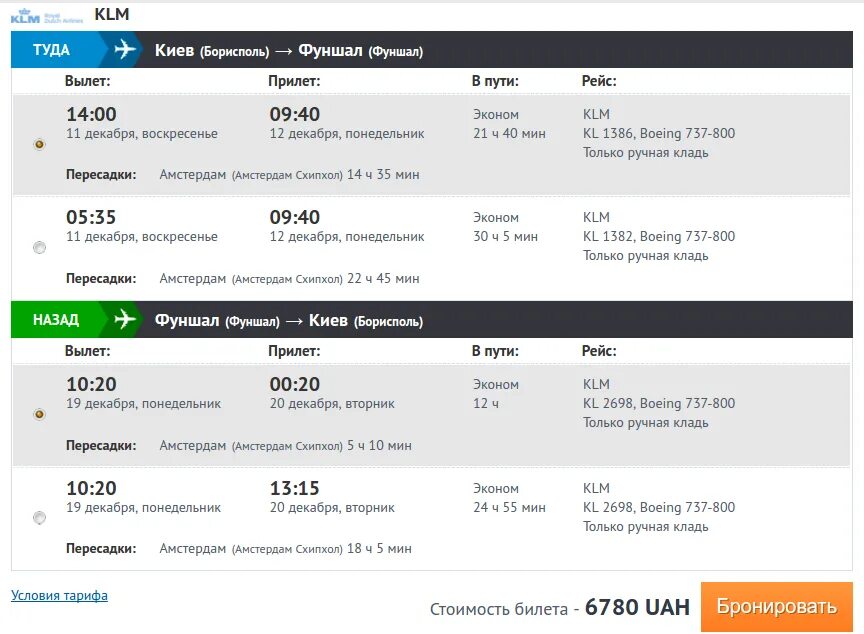
Task: Click the blue ТУДА tab label
Action: pyautogui.click(x=51, y=50)
